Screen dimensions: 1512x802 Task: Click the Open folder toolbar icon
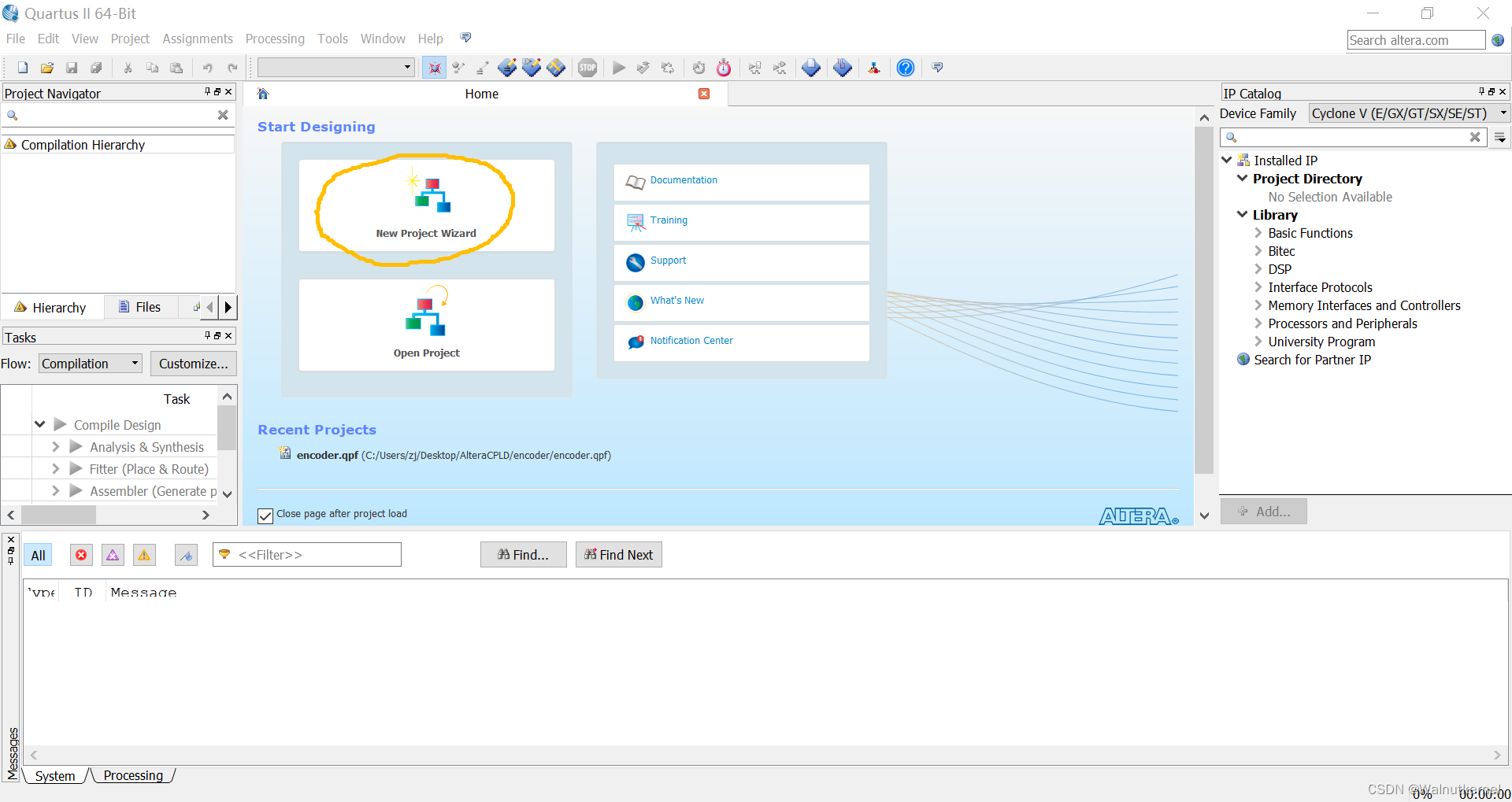click(47, 68)
